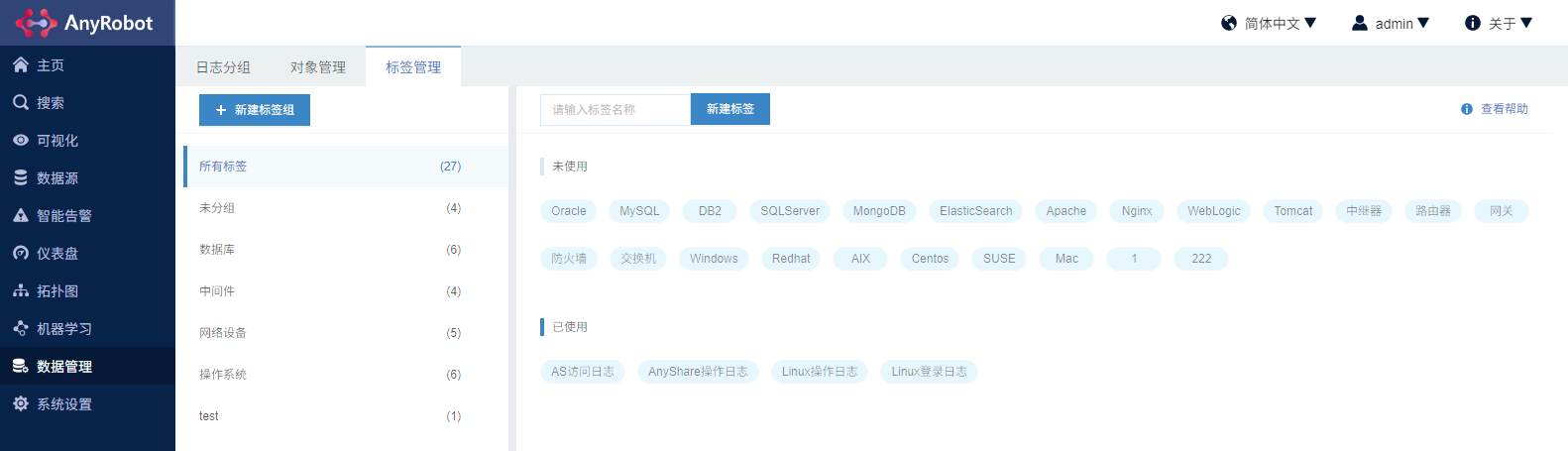
Task: Switch to the 日志分组 tab
Action: click(x=223, y=67)
